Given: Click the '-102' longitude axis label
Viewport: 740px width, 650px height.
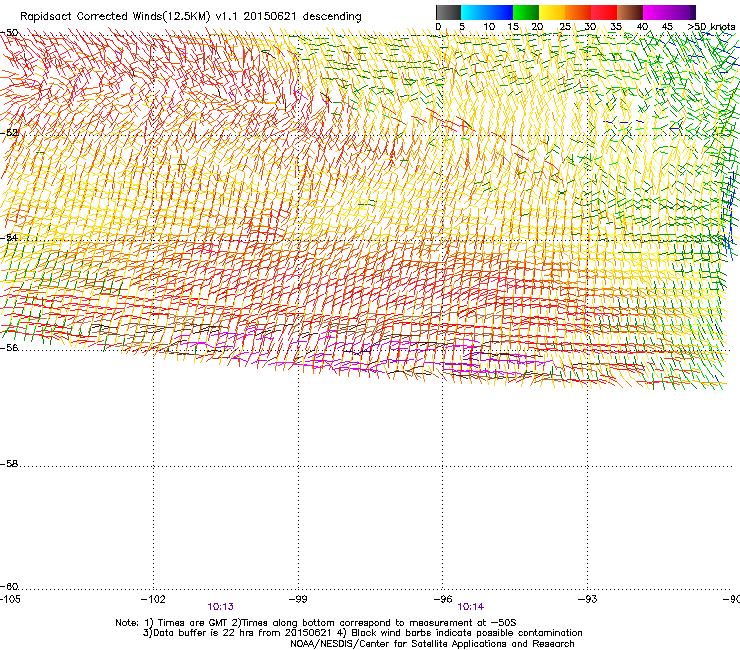Looking at the screenshot, I should [x=153, y=599].
